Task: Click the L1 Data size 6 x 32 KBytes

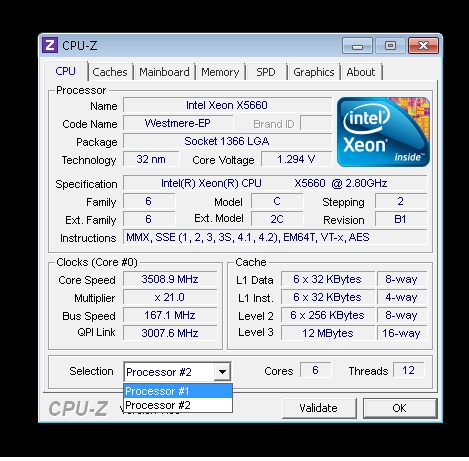Action: coord(328,279)
